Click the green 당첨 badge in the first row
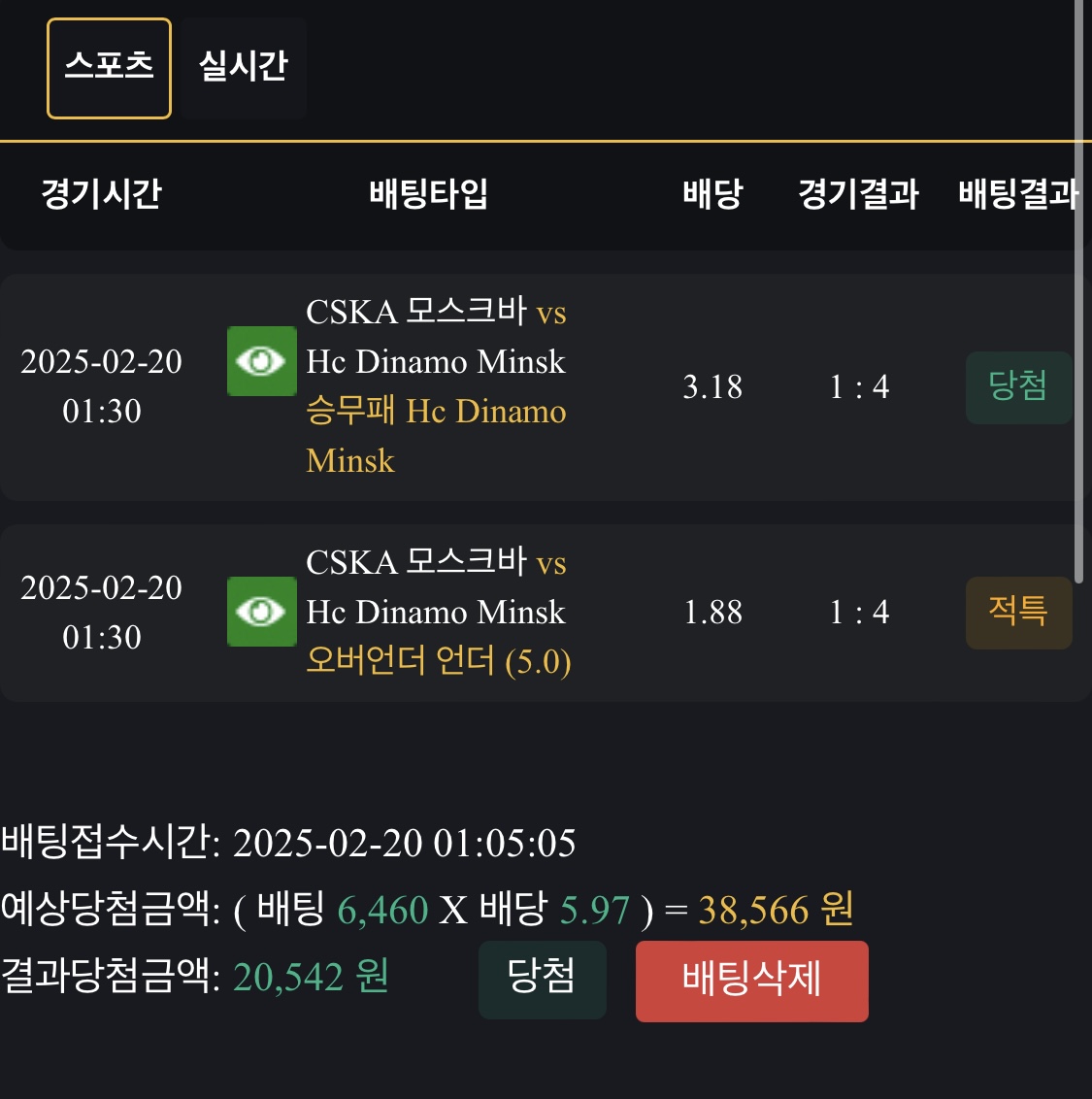This screenshot has width=1092, height=1099. tap(1017, 387)
